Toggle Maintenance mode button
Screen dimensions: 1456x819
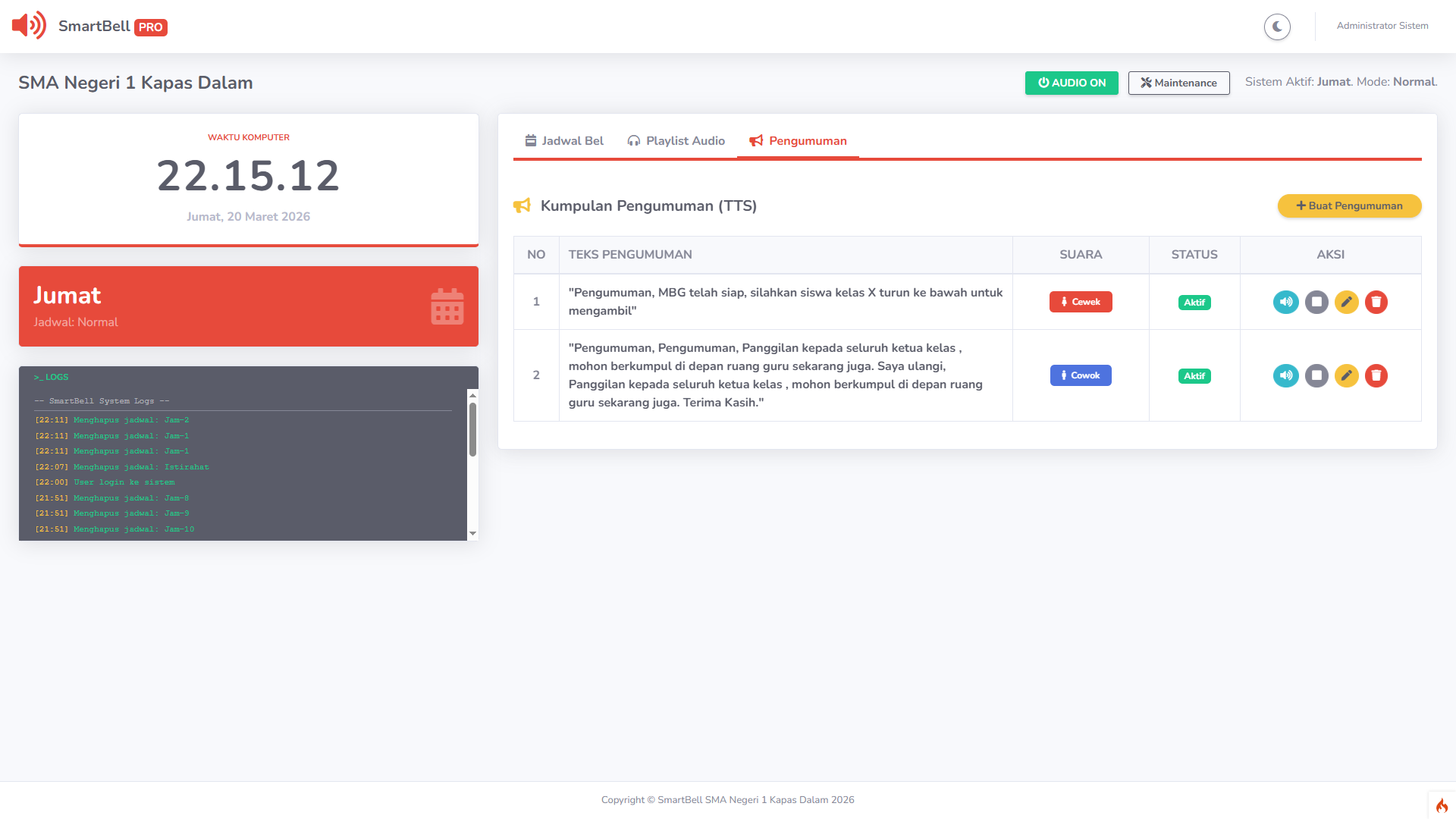point(1178,83)
